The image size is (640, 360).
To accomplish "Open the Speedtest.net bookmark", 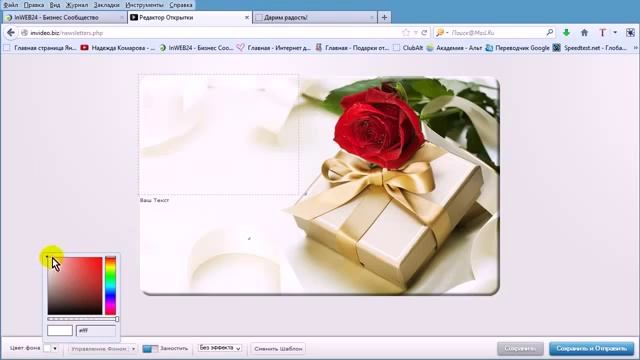I will (x=589, y=48).
